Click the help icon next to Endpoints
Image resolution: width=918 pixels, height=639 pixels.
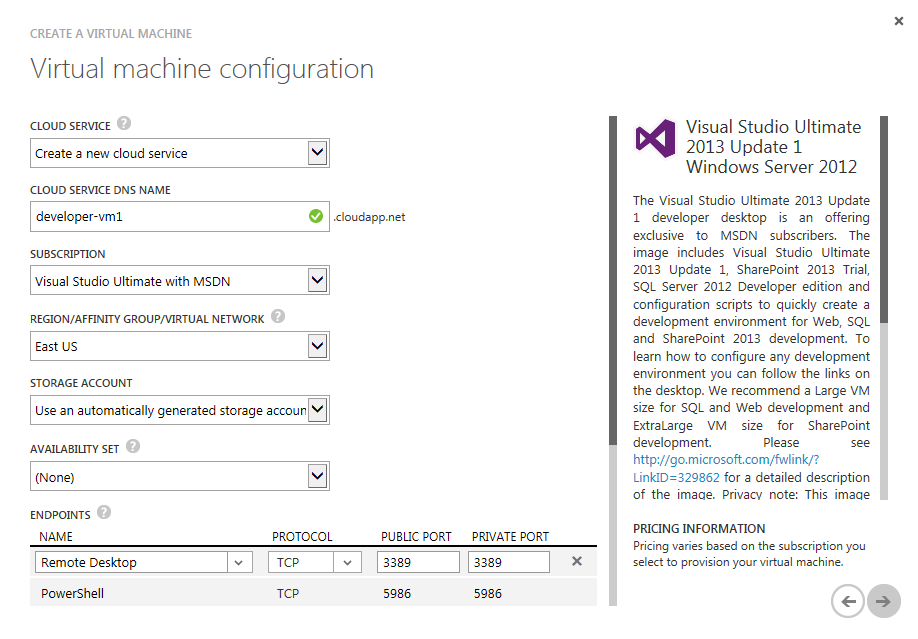[x=104, y=512]
